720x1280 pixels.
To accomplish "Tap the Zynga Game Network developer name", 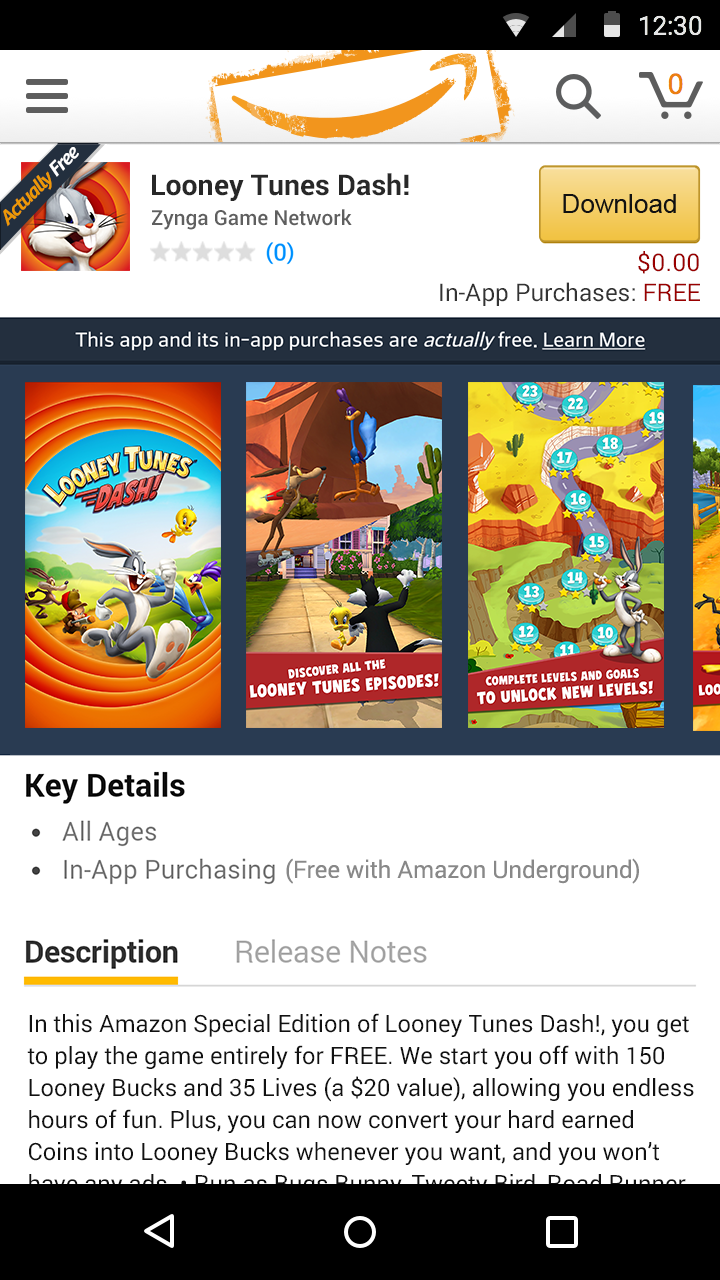I will [x=251, y=218].
